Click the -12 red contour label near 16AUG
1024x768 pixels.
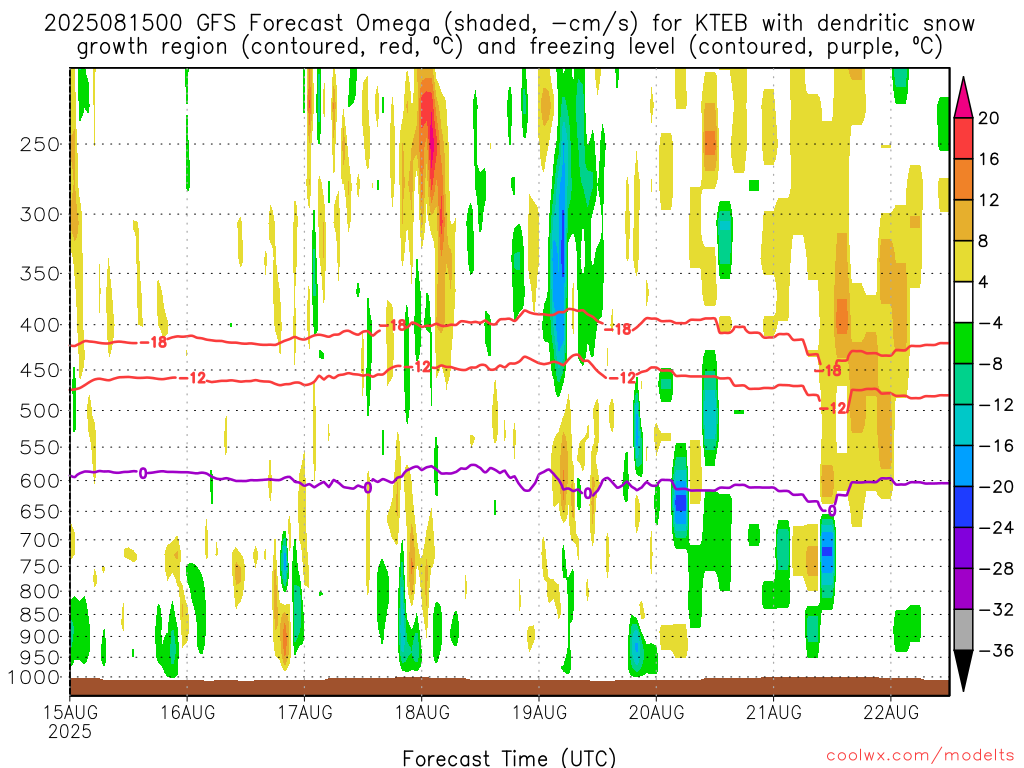[193, 377]
